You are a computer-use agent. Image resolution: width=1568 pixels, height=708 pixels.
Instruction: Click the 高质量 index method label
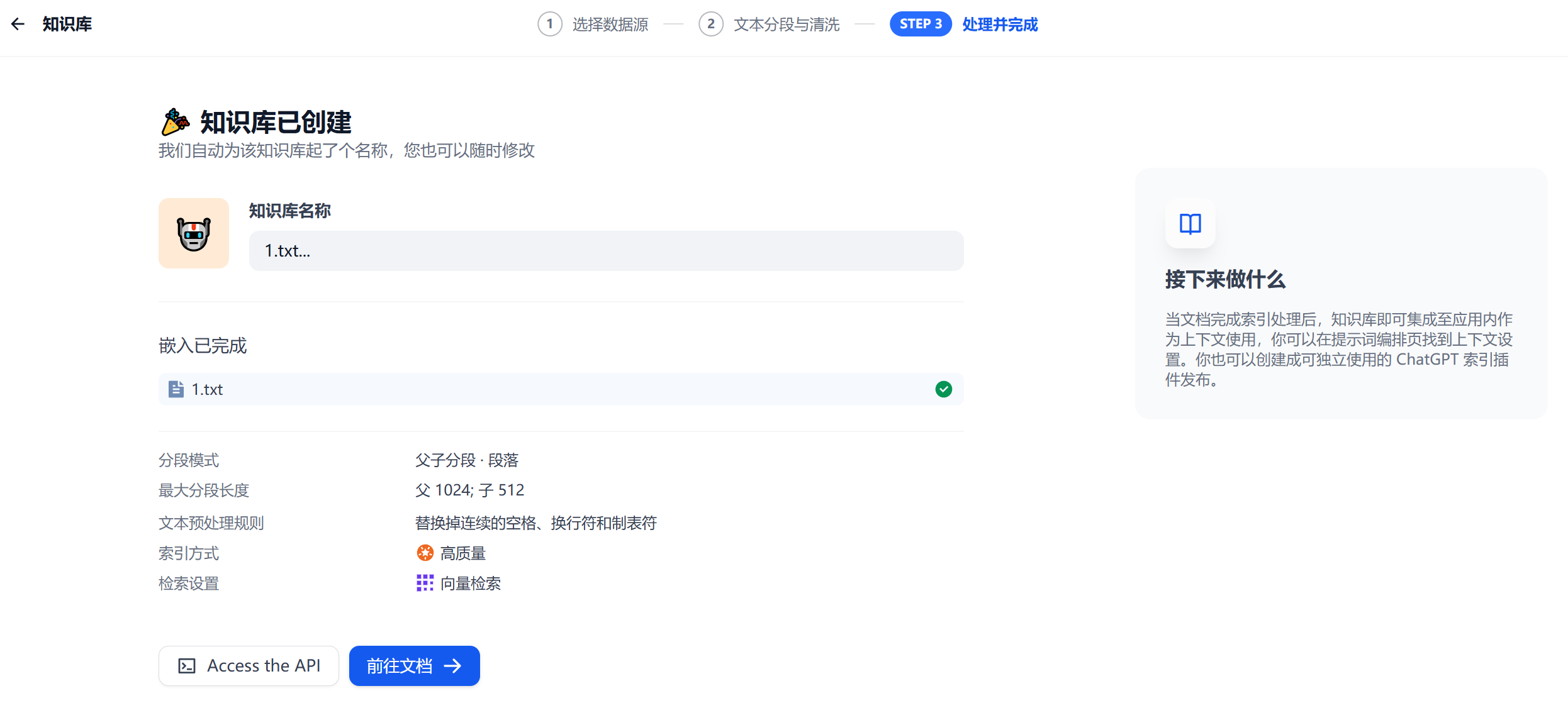pos(463,553)
